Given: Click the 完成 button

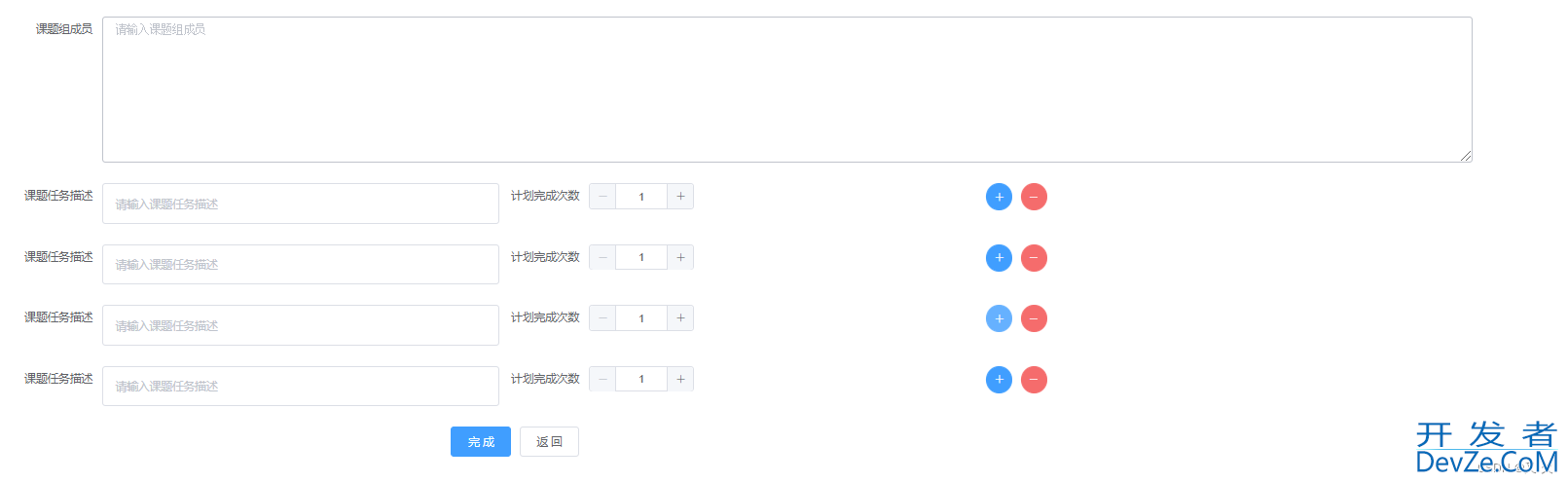Looking at the screenshot, I should (481, 441).
